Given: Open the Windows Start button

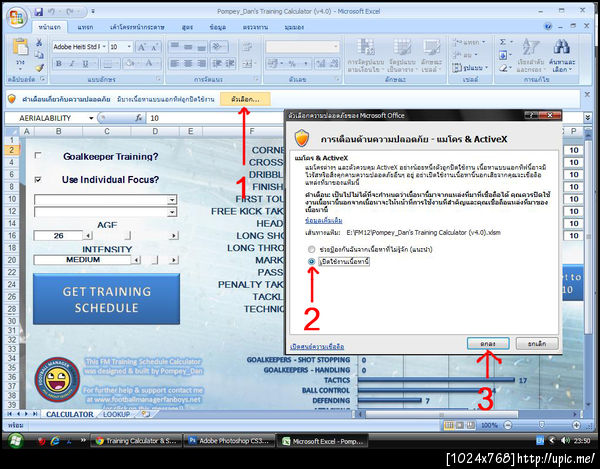Looking at the screenshot, I should 16,441.
